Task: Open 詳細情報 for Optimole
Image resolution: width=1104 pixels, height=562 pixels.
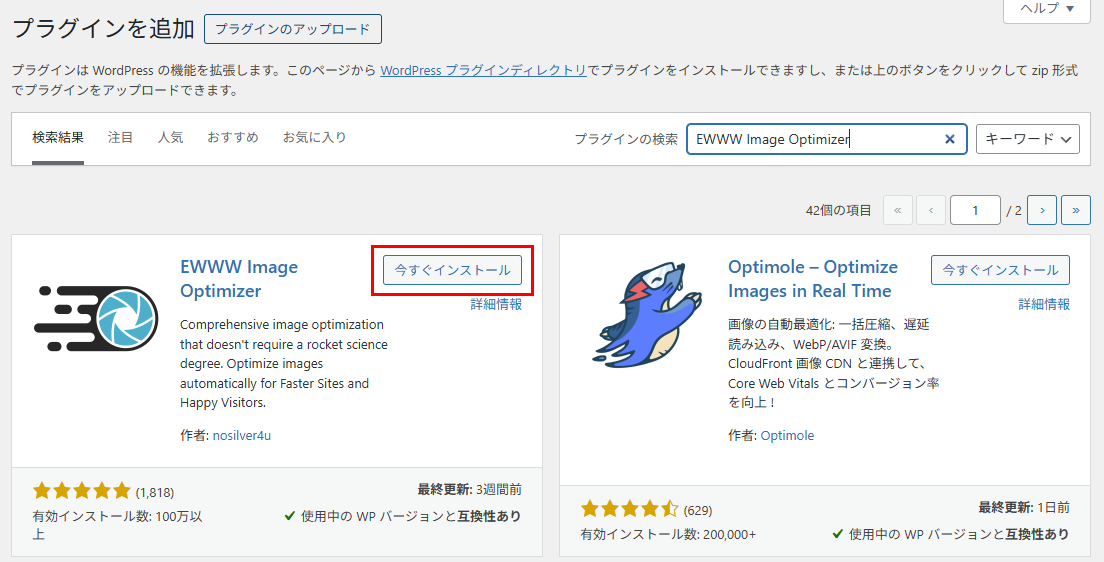Action: pos(1044,304)
